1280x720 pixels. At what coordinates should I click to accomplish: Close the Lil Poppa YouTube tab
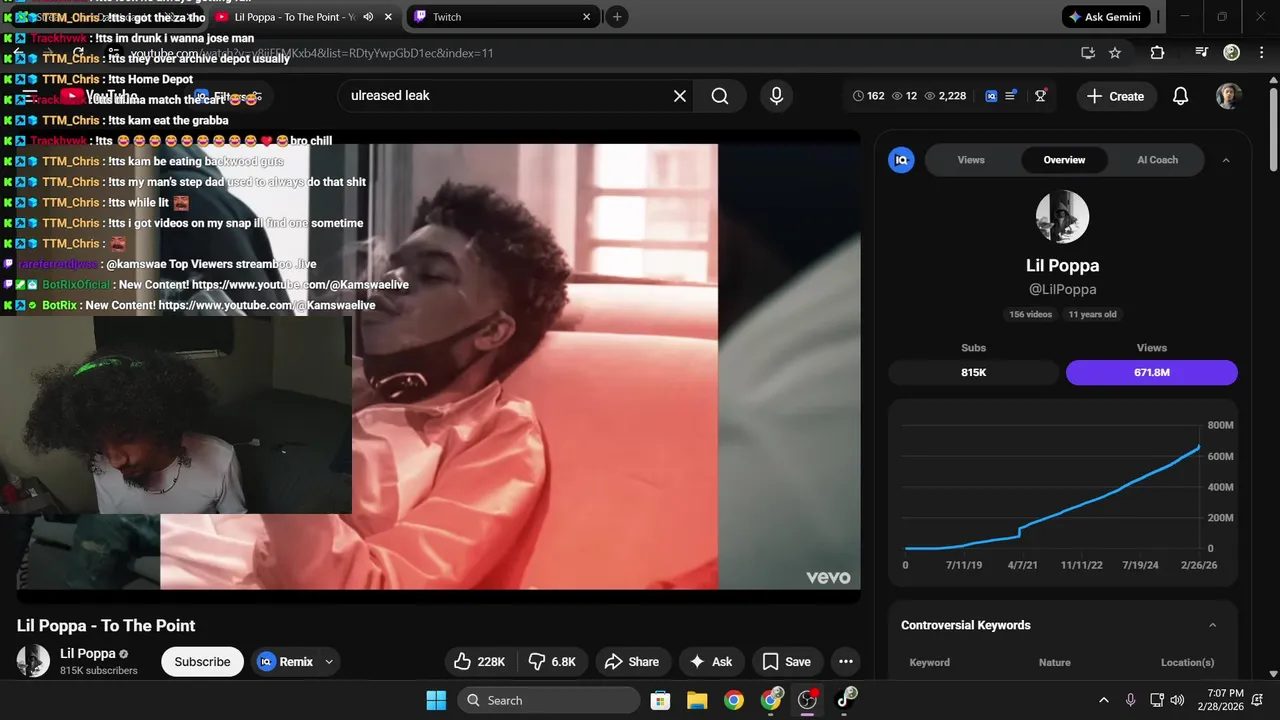(x=389, y=17)
